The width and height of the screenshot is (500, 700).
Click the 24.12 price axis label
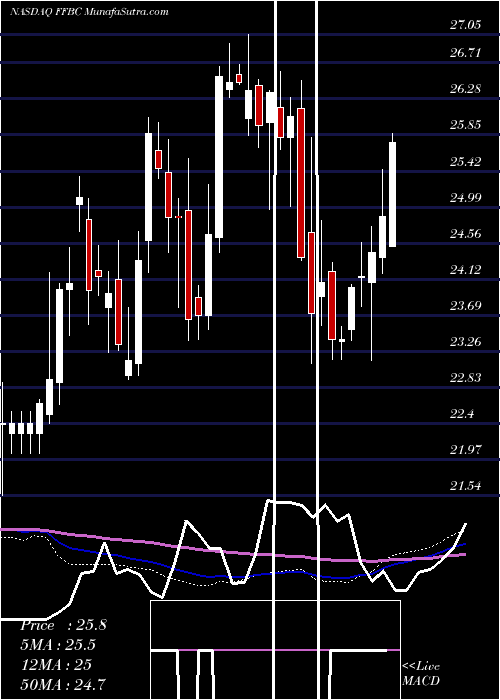click(x=465, y=271)
